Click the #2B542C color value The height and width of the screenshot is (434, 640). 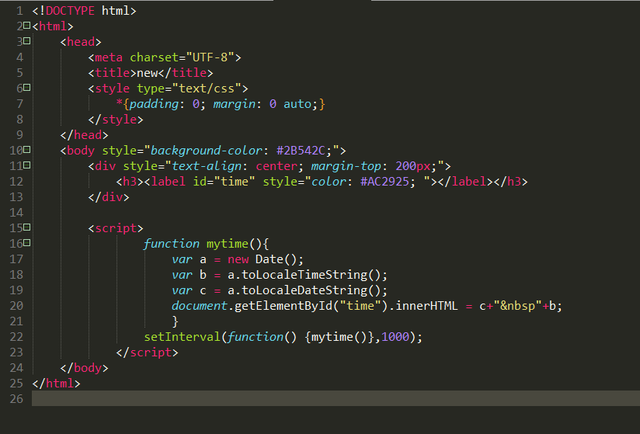point(301,151)
